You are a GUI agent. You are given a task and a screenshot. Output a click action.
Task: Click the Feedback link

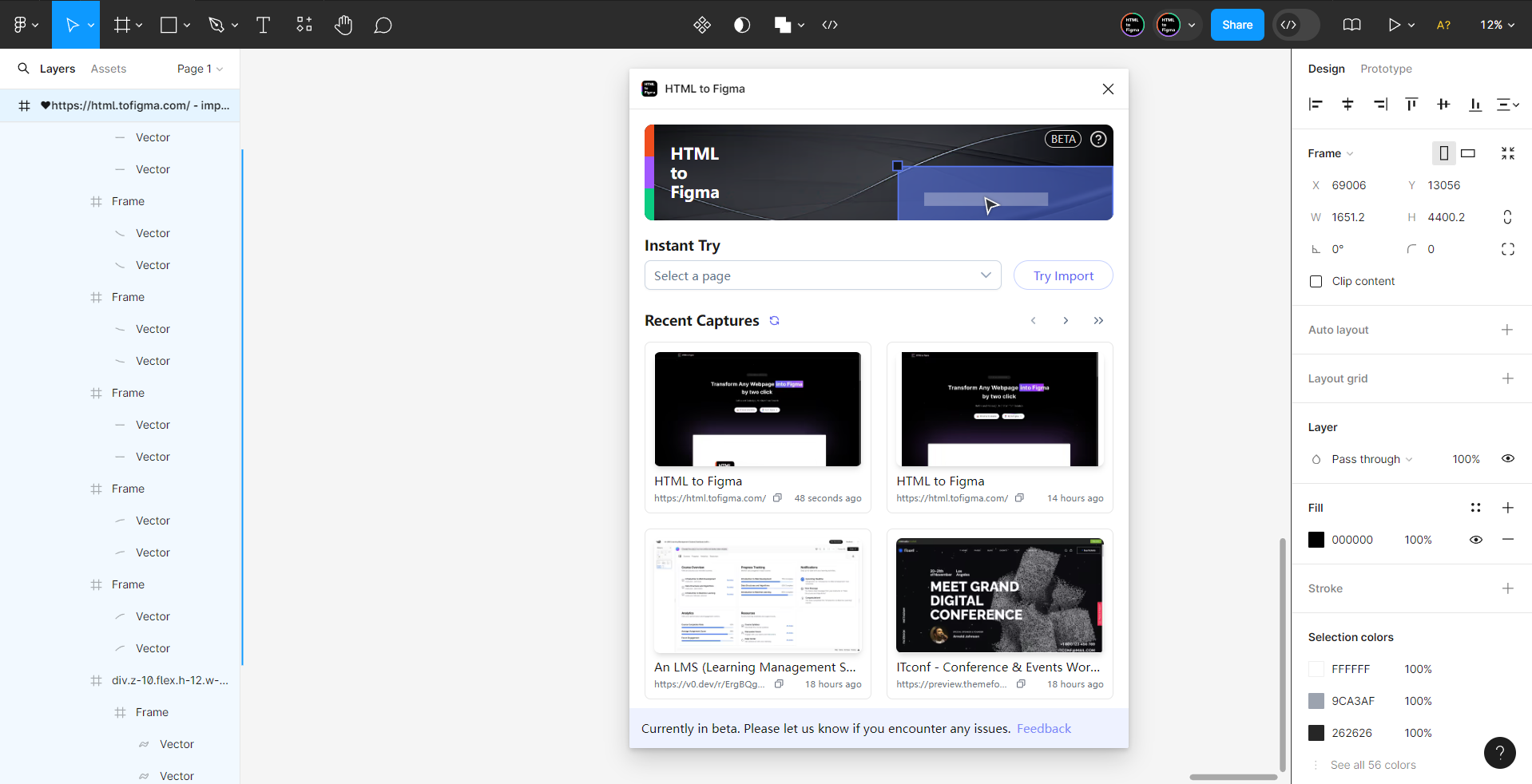(x=1044, y=729)
